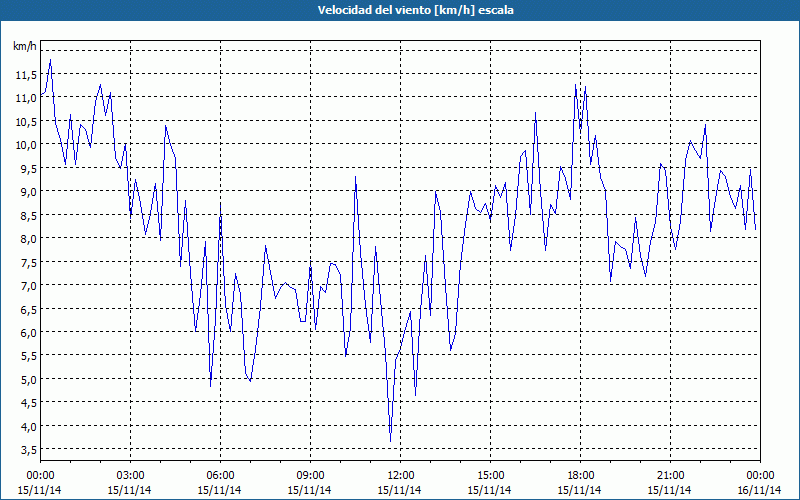Click the lowest wind speed dip before 12:00
Image resolution: width=800 pixels, height=500 pixels.
pos(390,441)
